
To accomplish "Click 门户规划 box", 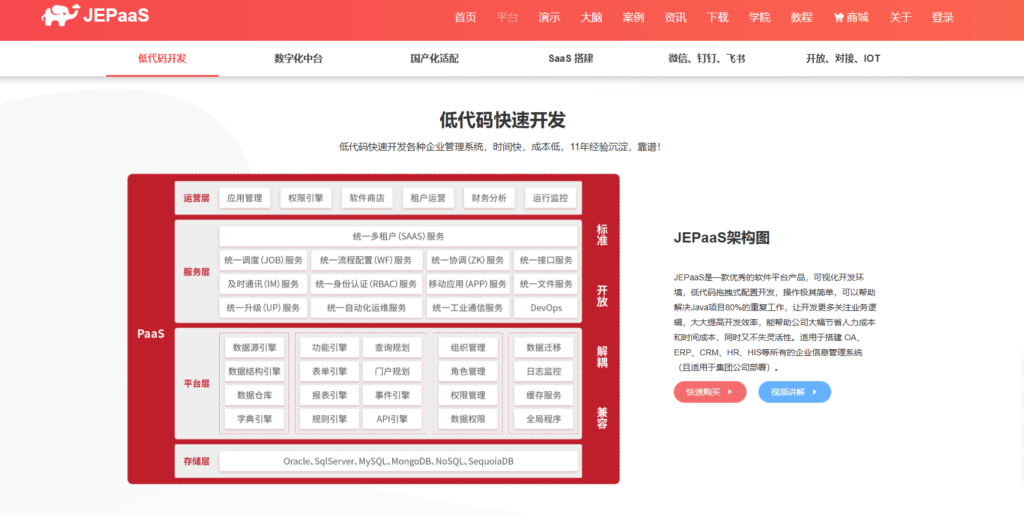I will click(x=392, y=371).
